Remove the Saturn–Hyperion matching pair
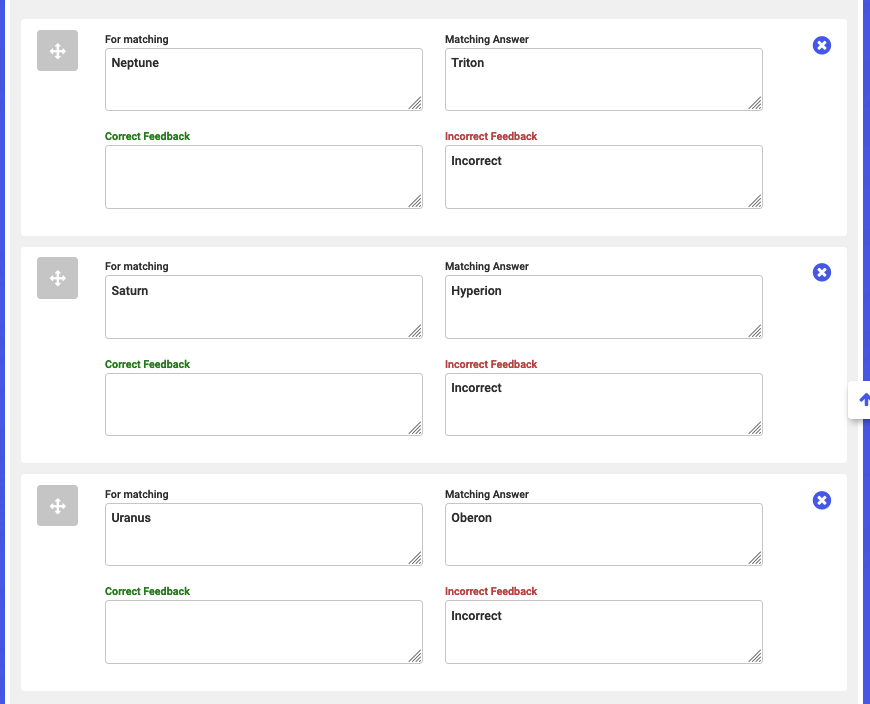The image size is (870, 704). [x=822, y=272]
